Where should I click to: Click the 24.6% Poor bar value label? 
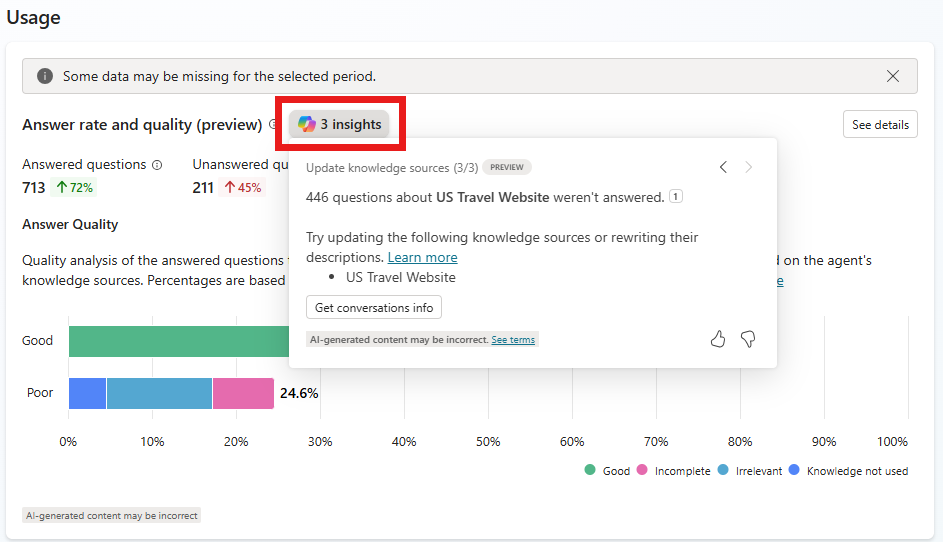[x=299, y=393]
